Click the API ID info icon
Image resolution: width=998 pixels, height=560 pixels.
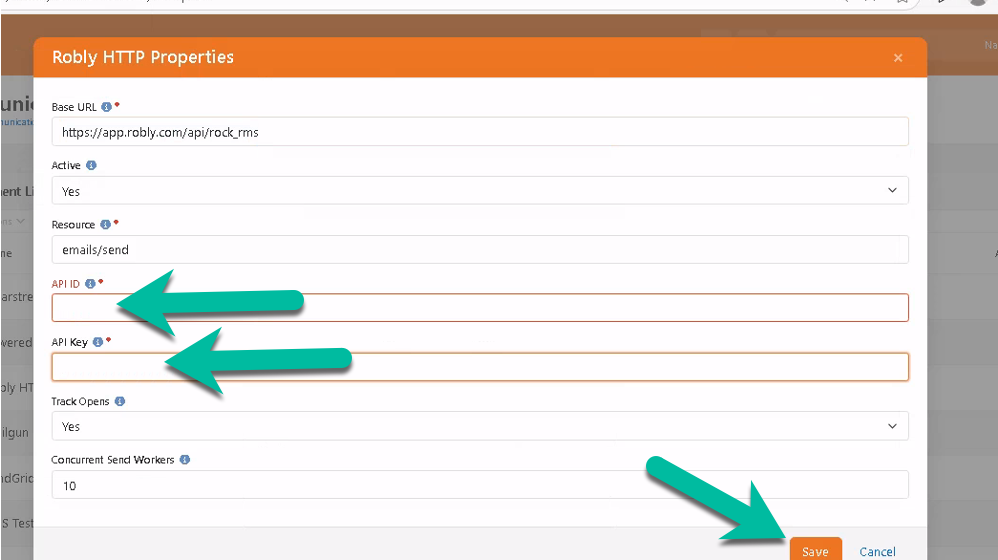coord(90,284)
